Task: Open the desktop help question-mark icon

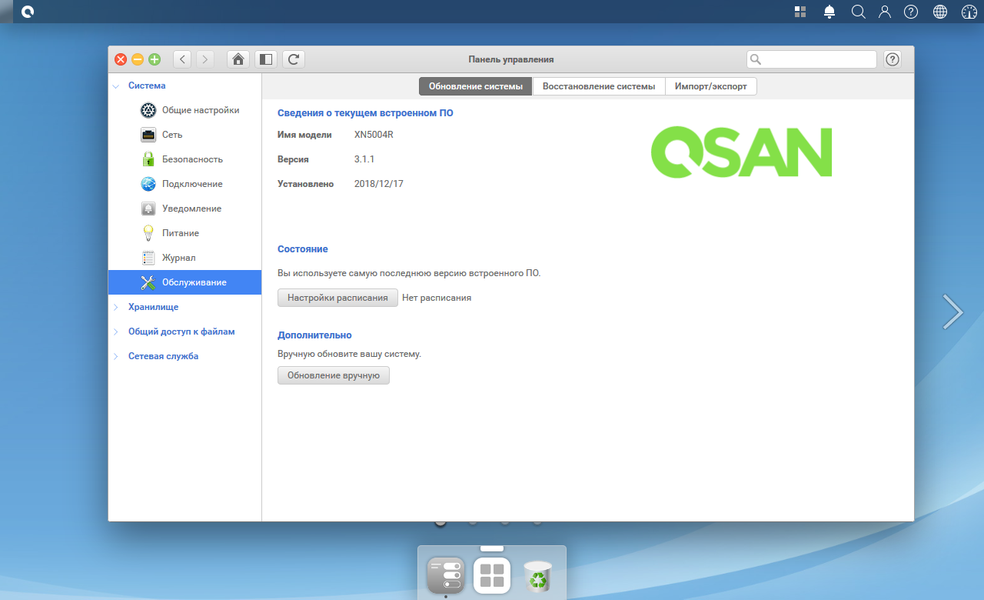Action: [911, 11]
